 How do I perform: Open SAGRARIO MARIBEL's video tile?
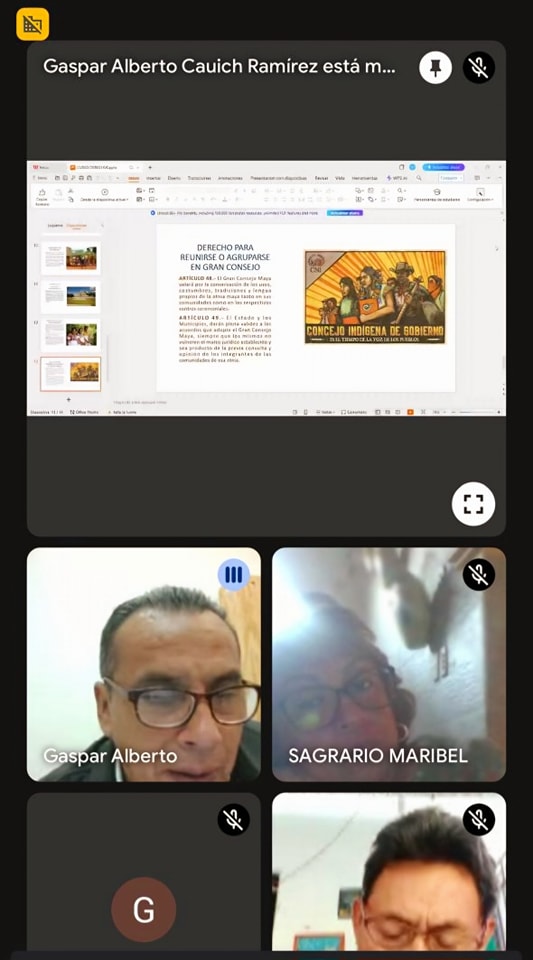389,664
